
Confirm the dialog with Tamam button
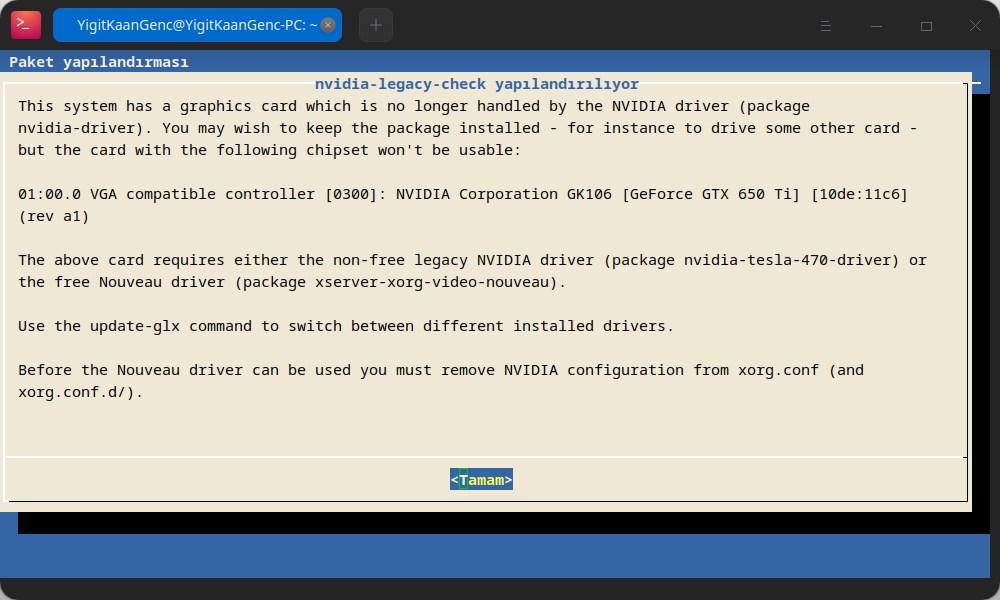[x=482, y=479]
